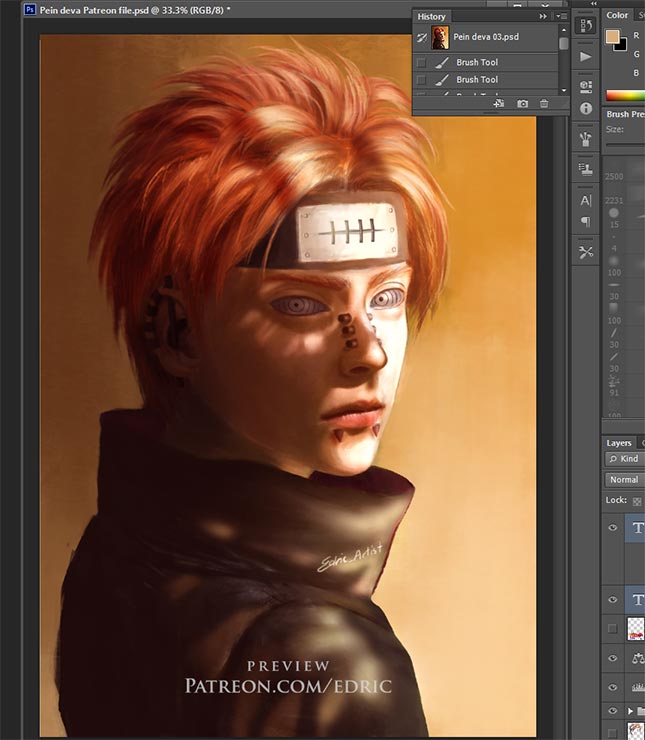
Task: Open the Tool Presets wrench icon
Action: click(586, 253)
